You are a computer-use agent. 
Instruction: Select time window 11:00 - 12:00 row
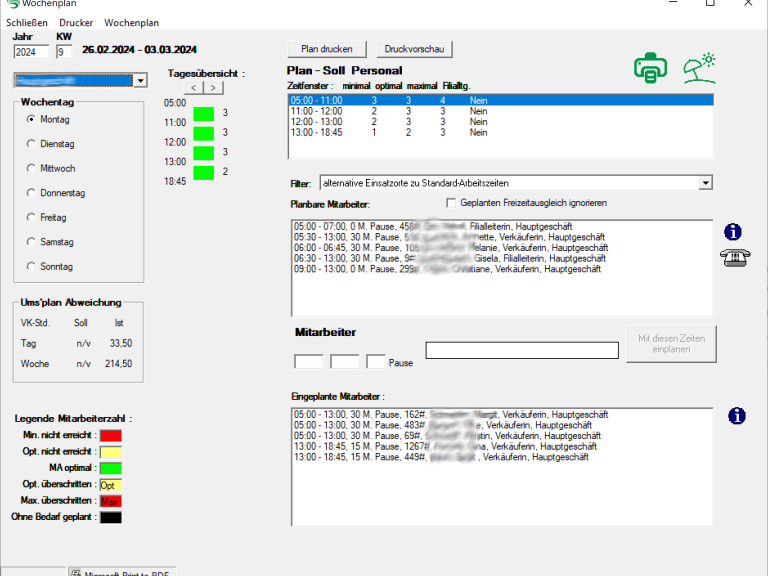pos(501,111)
